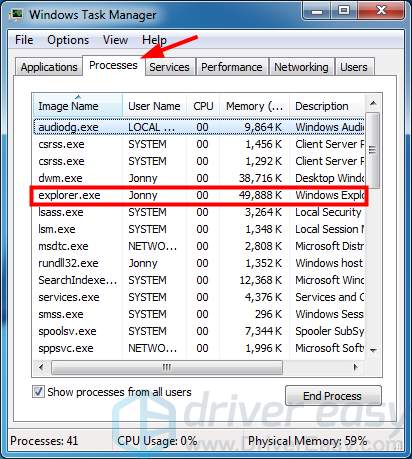Minimize the Task Manager window

[x=317, y=11]
